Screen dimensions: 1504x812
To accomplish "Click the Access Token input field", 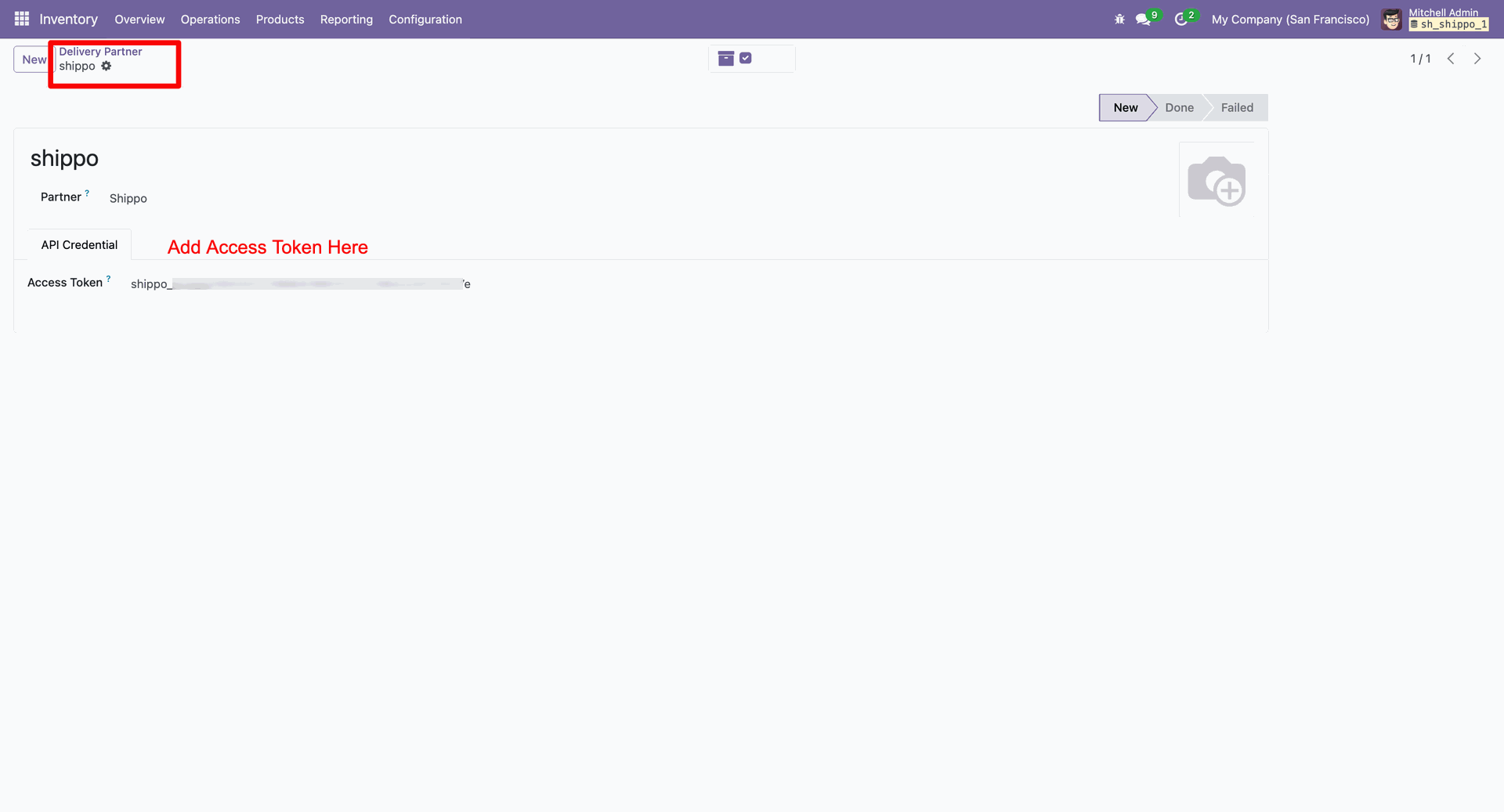I will (x=301, y=283).
